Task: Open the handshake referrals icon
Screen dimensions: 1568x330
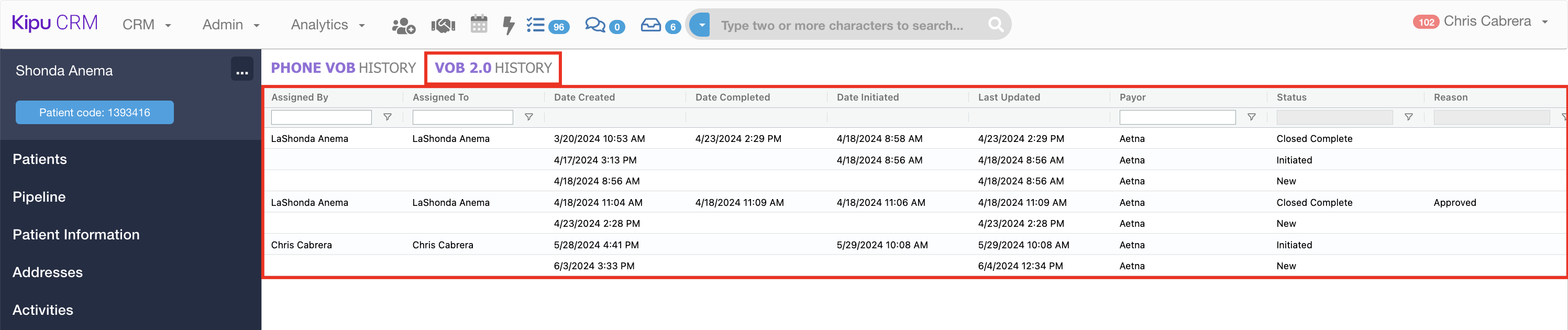Action: pos(443,26)
